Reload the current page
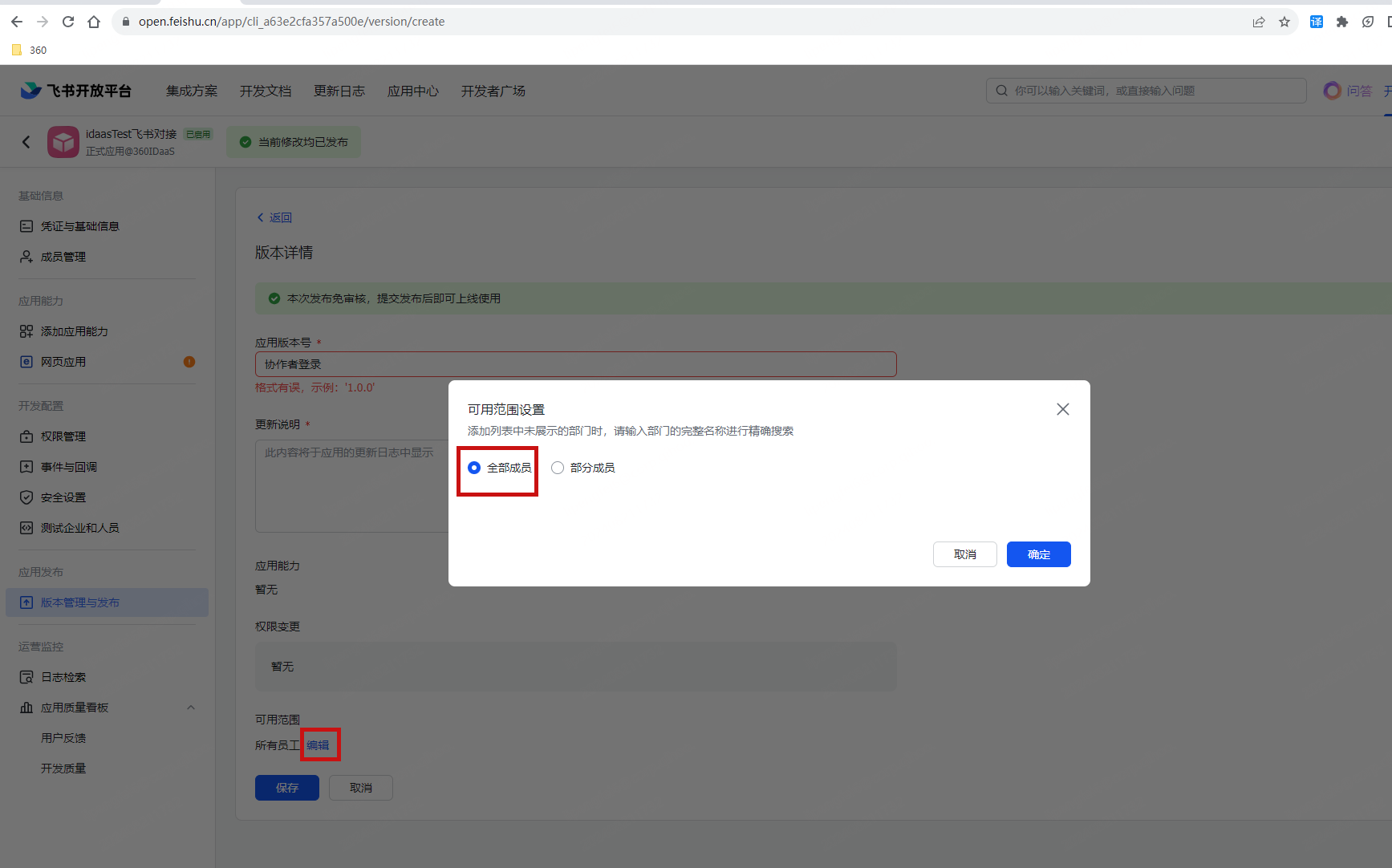This screenshot has height=868, width=1392. tap(68, 22)
